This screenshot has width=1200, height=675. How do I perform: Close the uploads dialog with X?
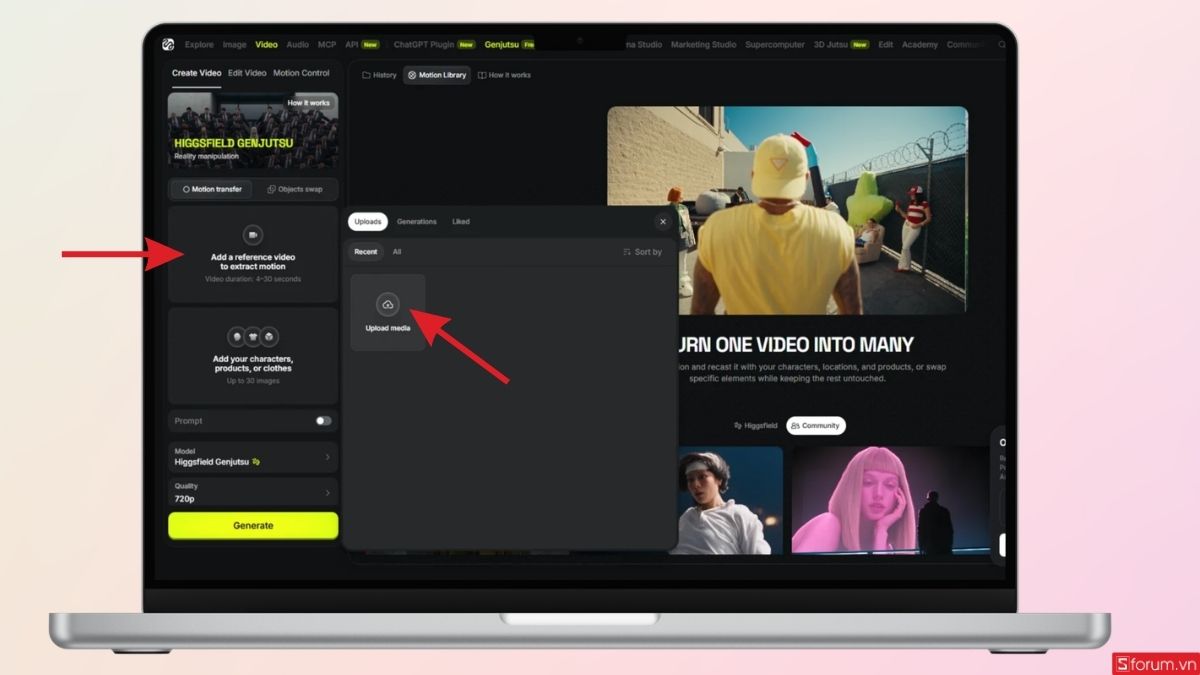[663, 222]
